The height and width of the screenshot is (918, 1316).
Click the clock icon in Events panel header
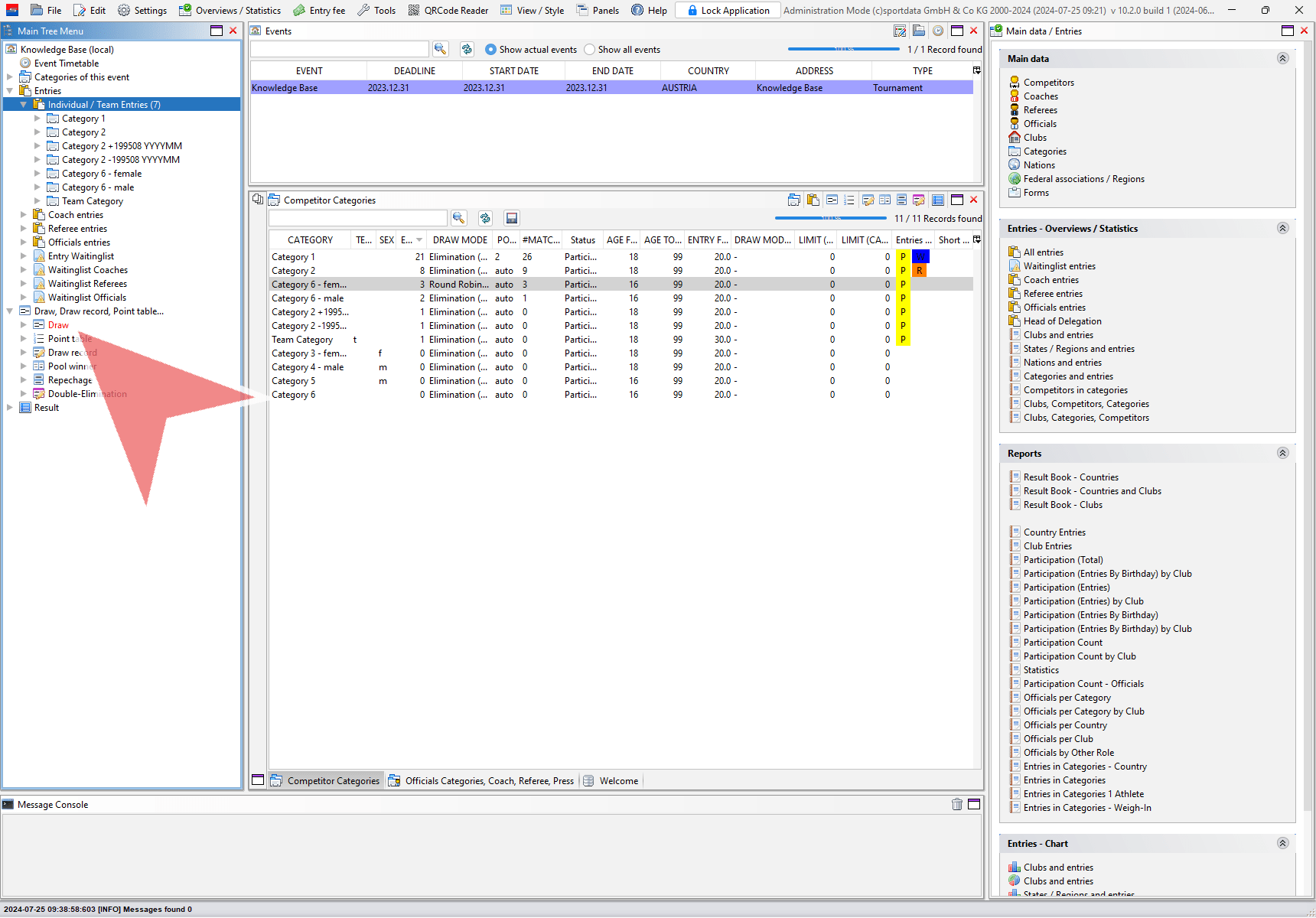click(x=937, y=31)
